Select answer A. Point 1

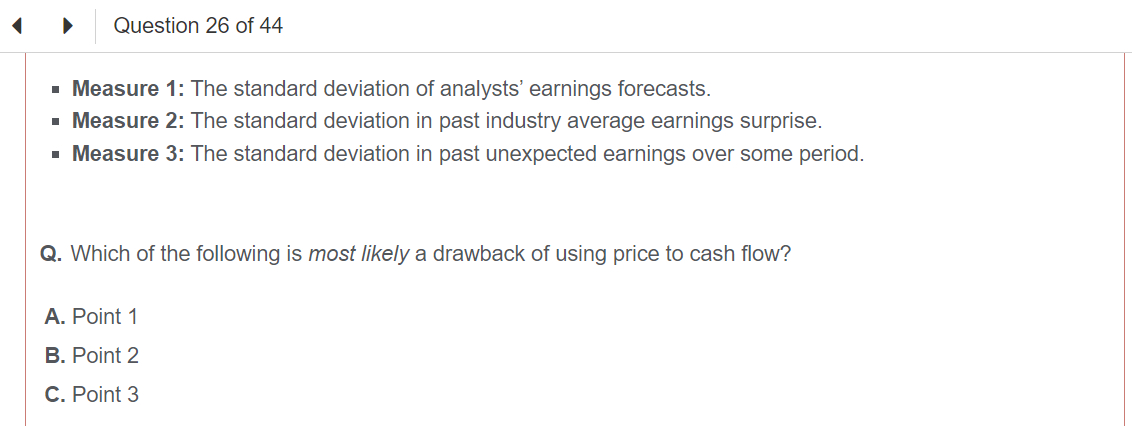coord(91,317)
